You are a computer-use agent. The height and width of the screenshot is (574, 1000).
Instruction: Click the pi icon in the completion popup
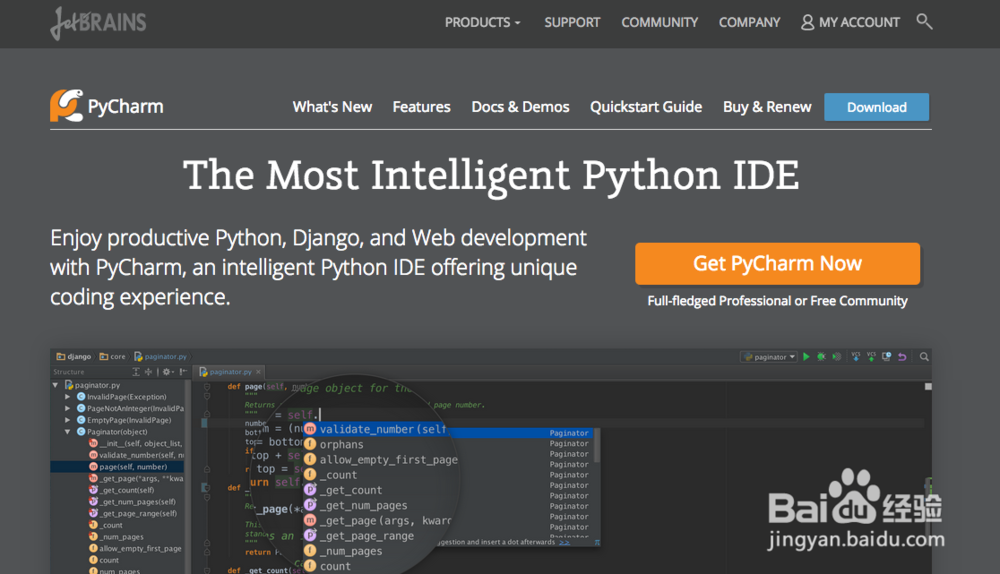pyautogui.click(x=597, y=543)
